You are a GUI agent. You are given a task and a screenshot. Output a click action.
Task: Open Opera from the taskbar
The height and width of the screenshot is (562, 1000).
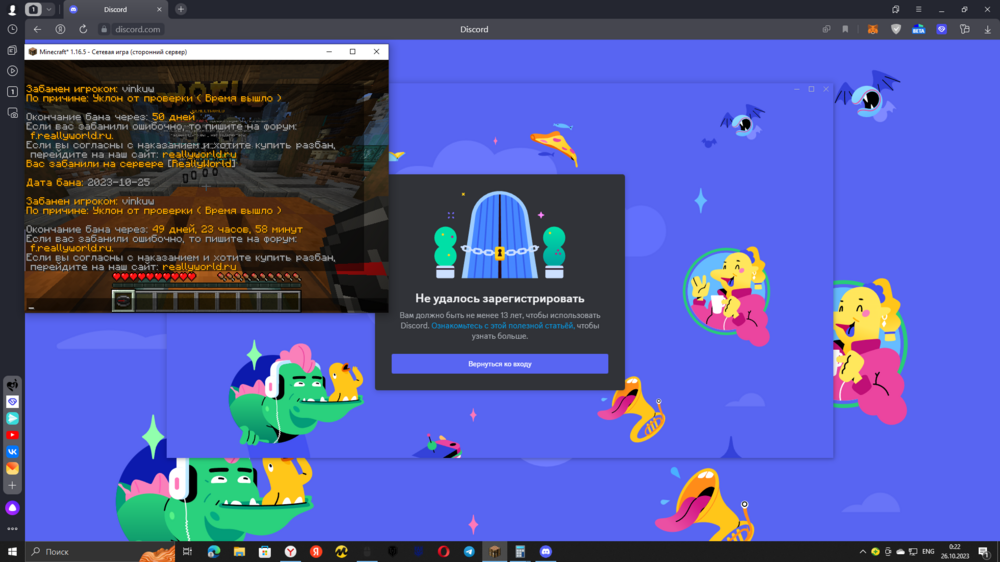coord(443,552)
